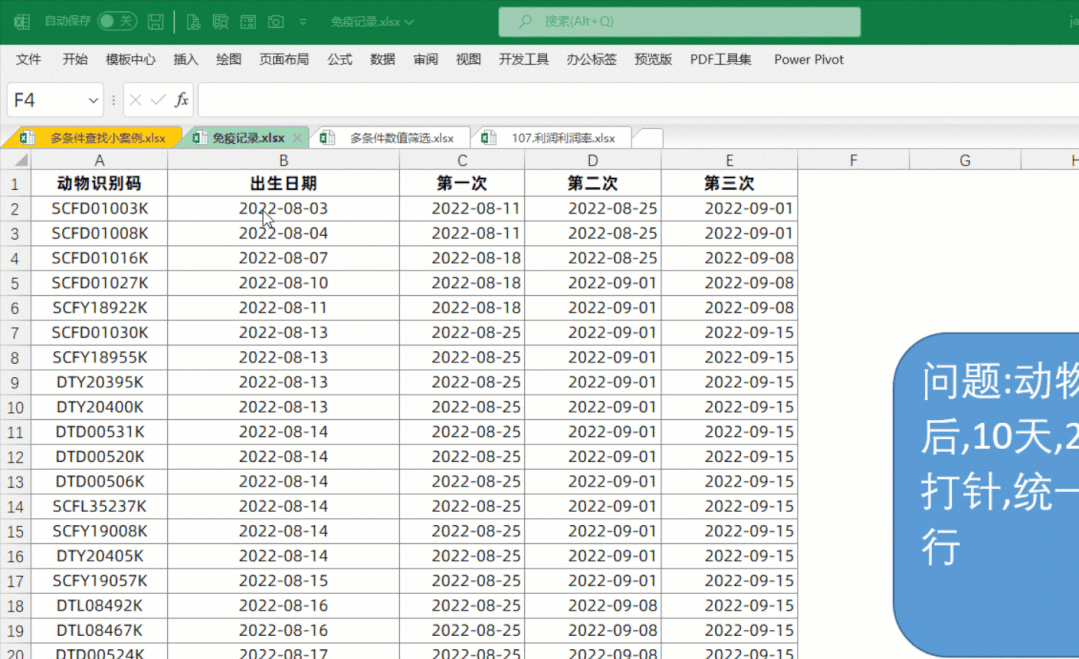Click the 第三次 header cell
This screenshot has width=1079, height=659.
[729, 183]
